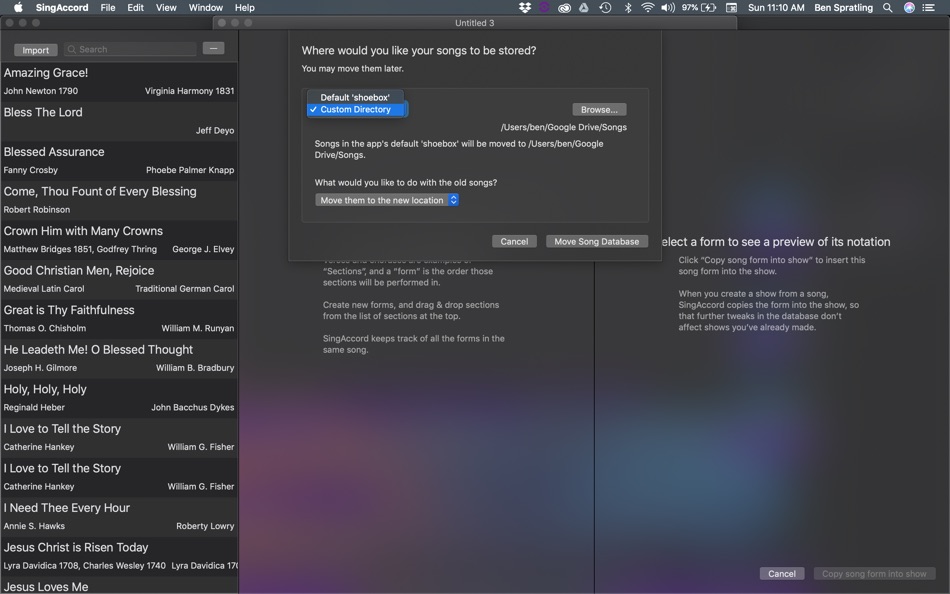The height and width of the screenshot is (594, 950).
Task: Open the Apple menu
Action: pos(18,7)
